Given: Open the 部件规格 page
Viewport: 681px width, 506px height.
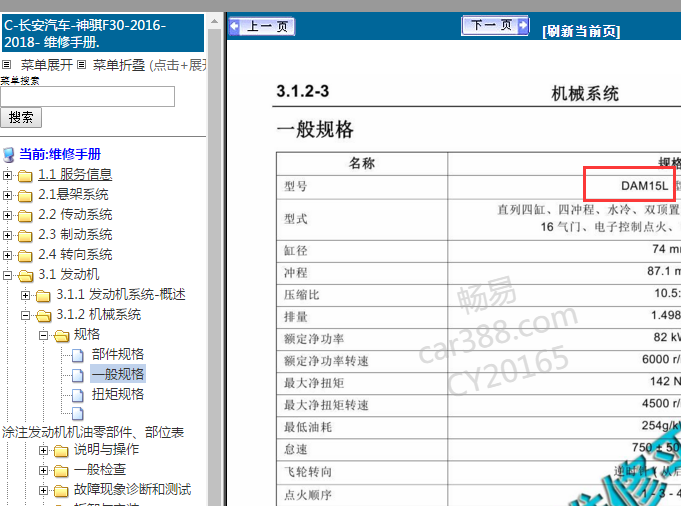Looking at the screenshot, I should coord(118,354).
